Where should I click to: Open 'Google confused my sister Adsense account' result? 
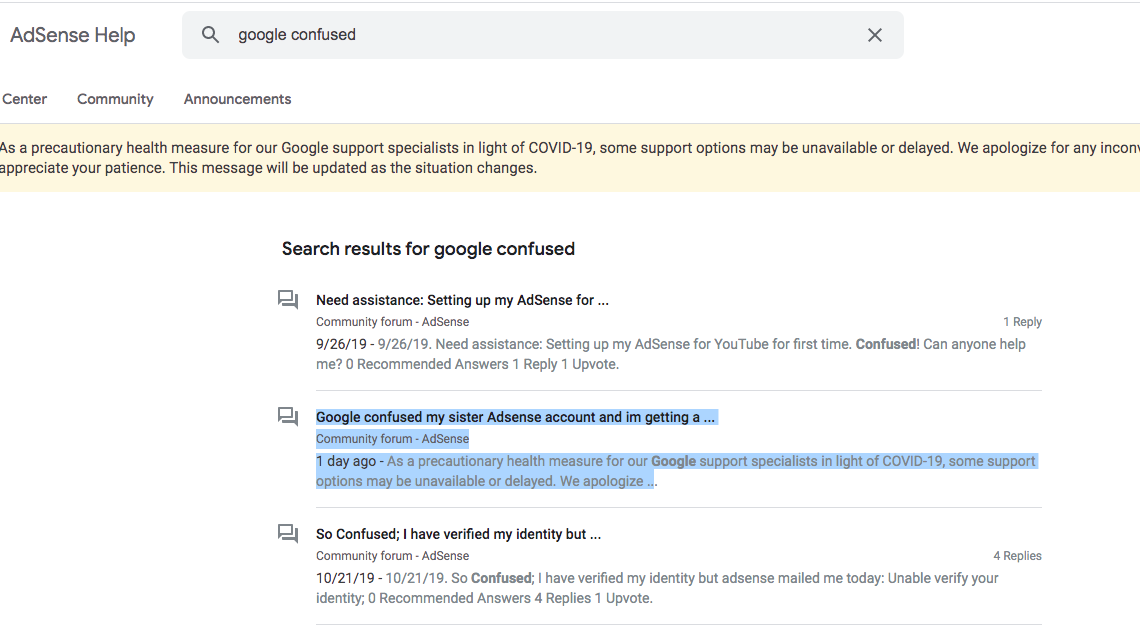coord(515,417)
